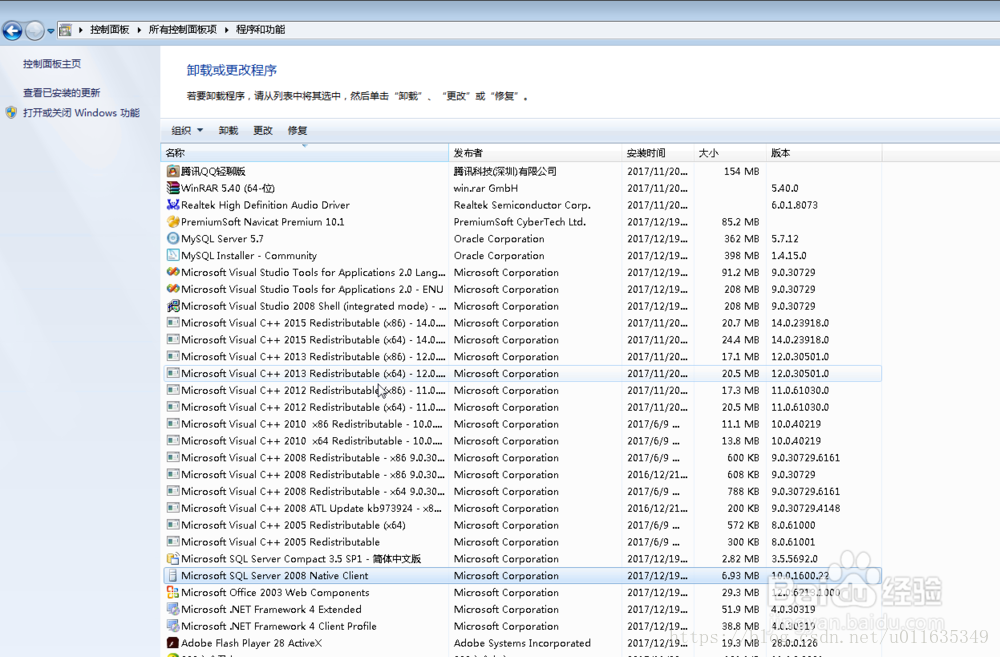The image size is (1000, 657).
Task: Click version 9.0.30729.4148 cell
Action: (805, 508)
